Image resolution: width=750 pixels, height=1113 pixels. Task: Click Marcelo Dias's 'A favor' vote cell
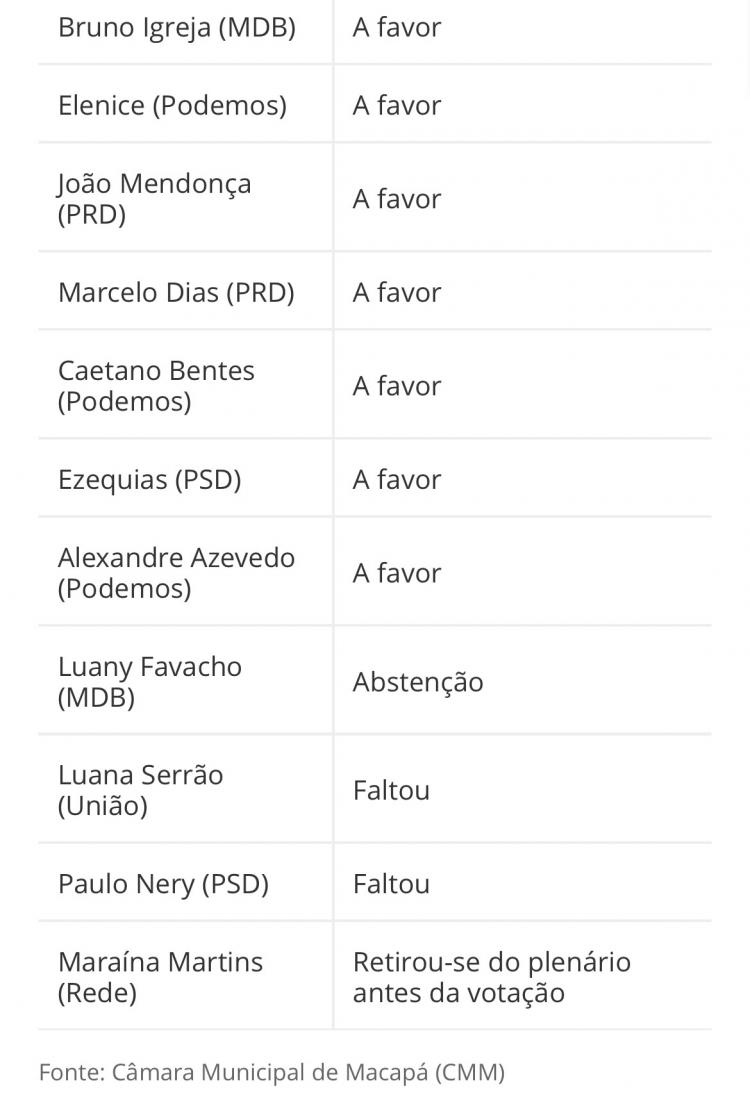tap(397, 293)
